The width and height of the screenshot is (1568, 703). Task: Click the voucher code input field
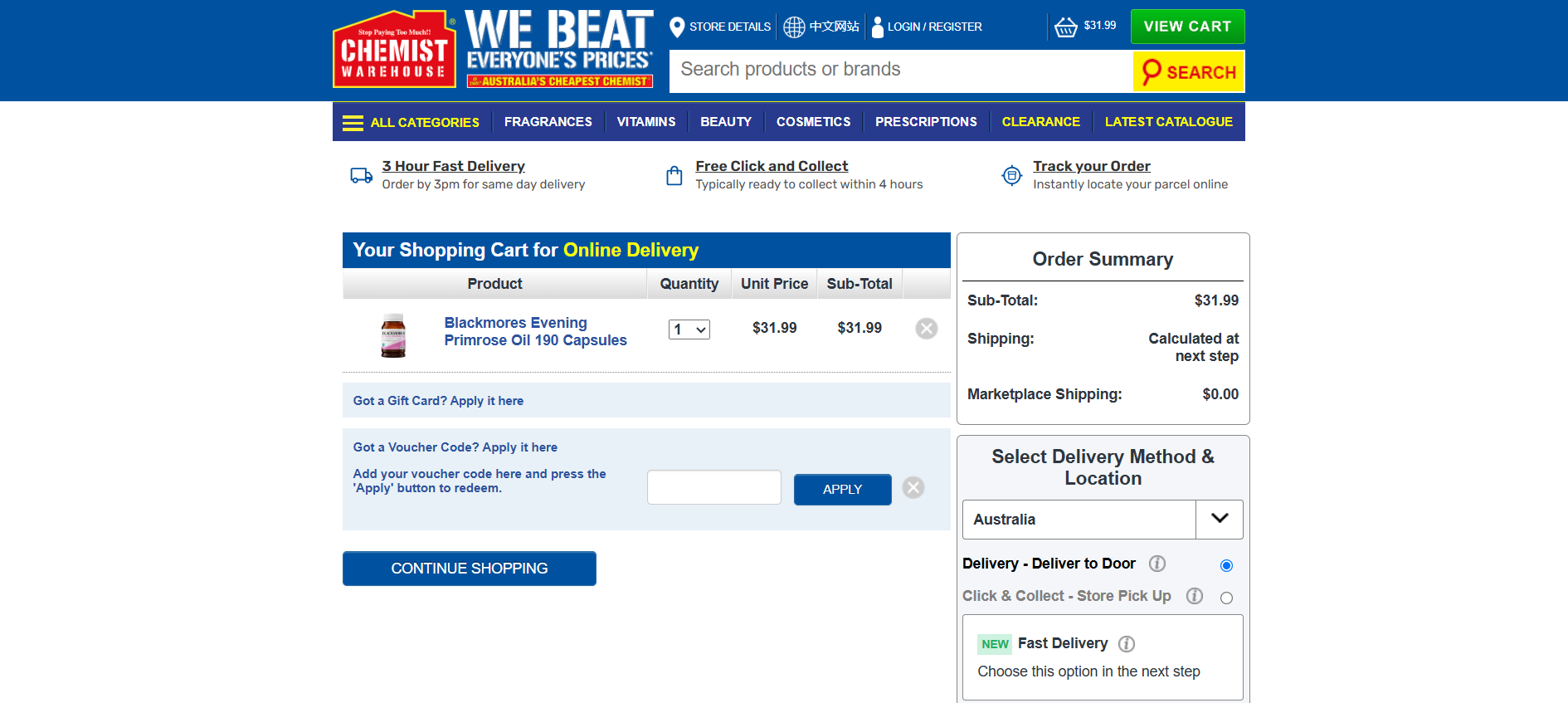[x=713, y=488]
